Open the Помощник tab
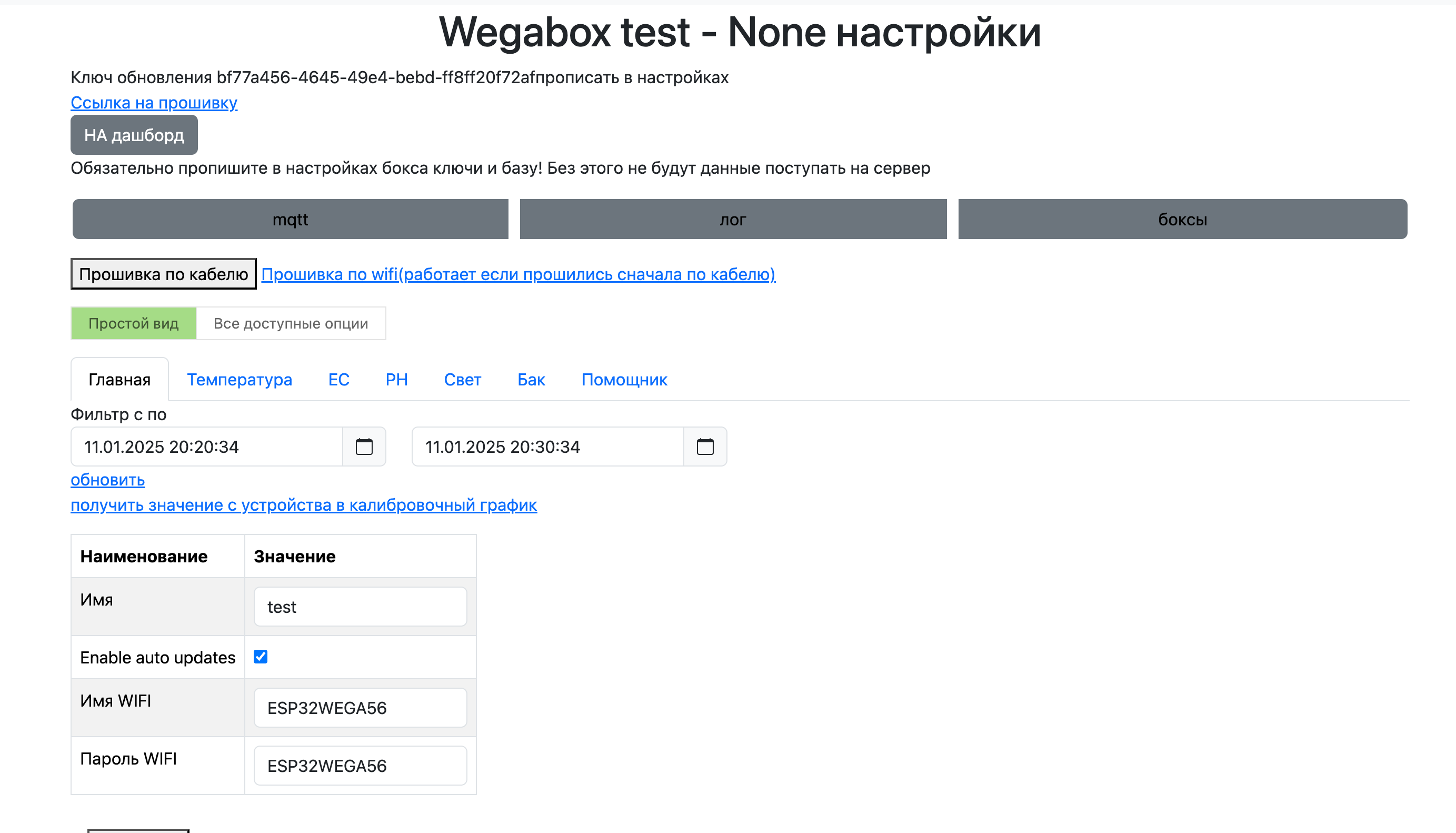 624,379
